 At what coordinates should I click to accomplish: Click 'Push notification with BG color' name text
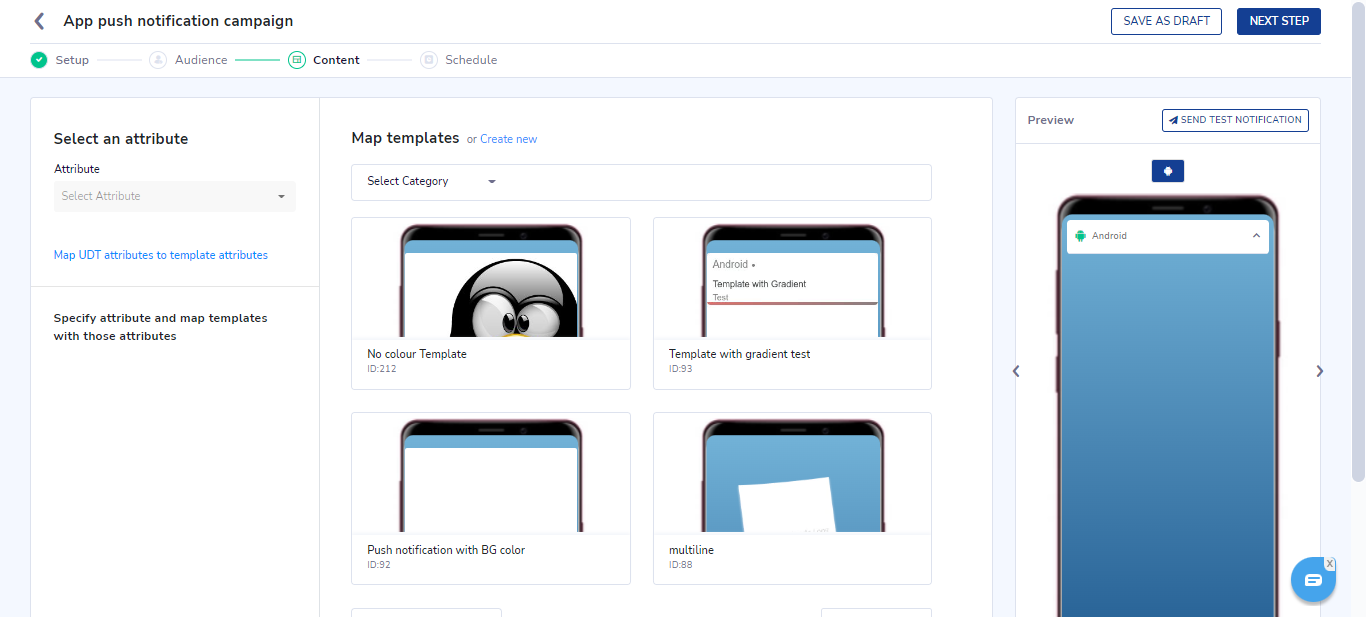point(446,550)
